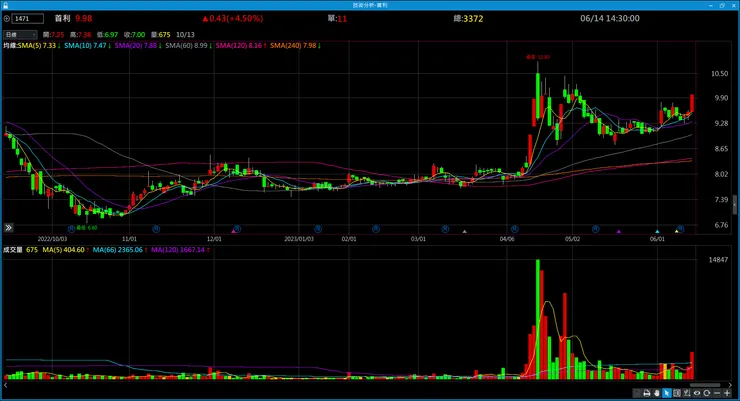Click the purple triangle marker after 05/02

619,231
